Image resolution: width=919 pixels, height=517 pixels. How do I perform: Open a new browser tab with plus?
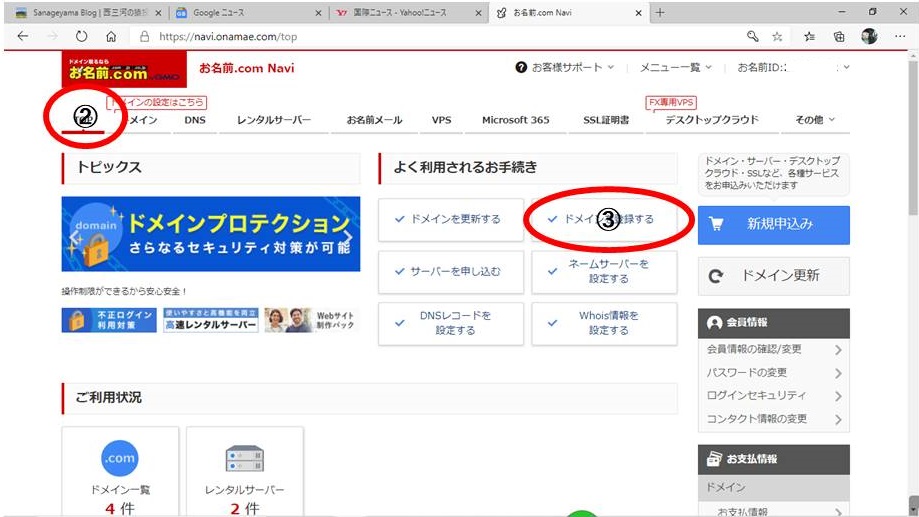660,12
